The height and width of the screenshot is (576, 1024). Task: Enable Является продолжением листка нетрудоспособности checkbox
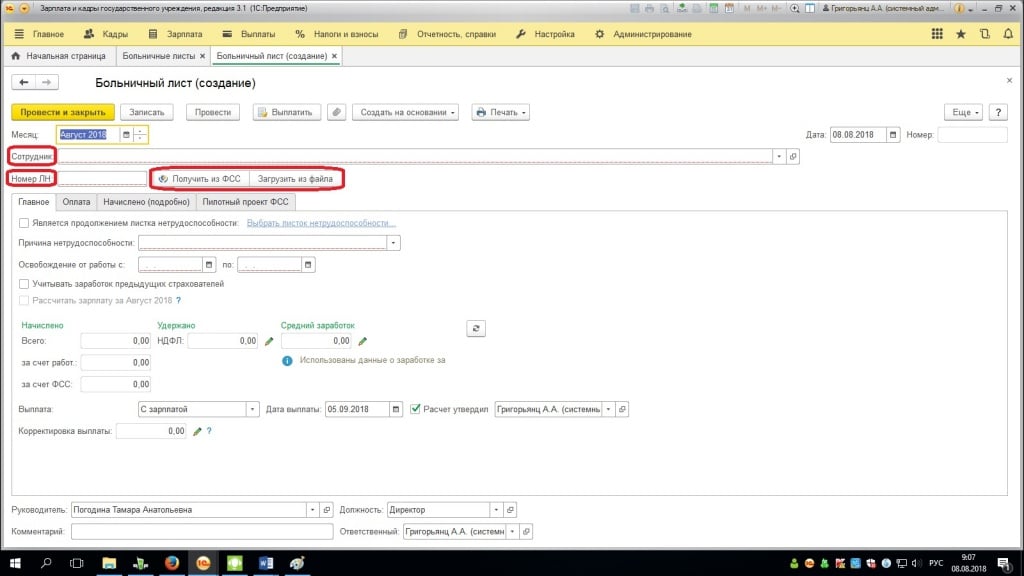pos(24,223)
